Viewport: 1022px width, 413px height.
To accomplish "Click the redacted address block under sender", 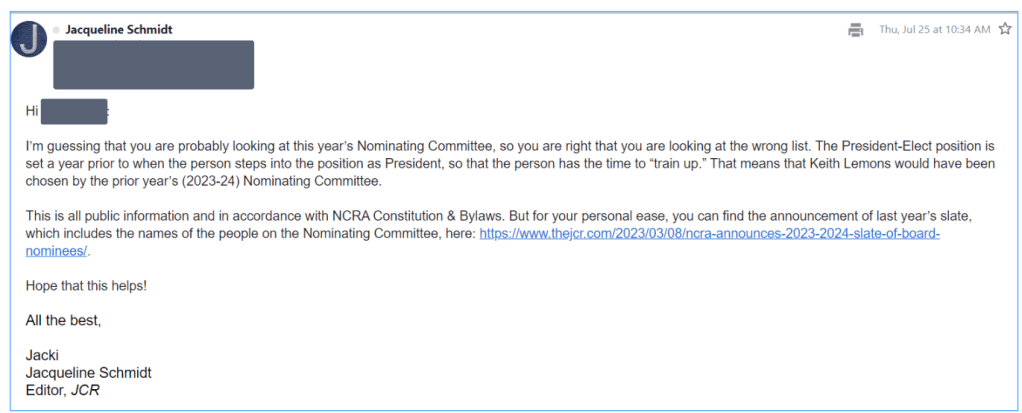I will [152, 64].
